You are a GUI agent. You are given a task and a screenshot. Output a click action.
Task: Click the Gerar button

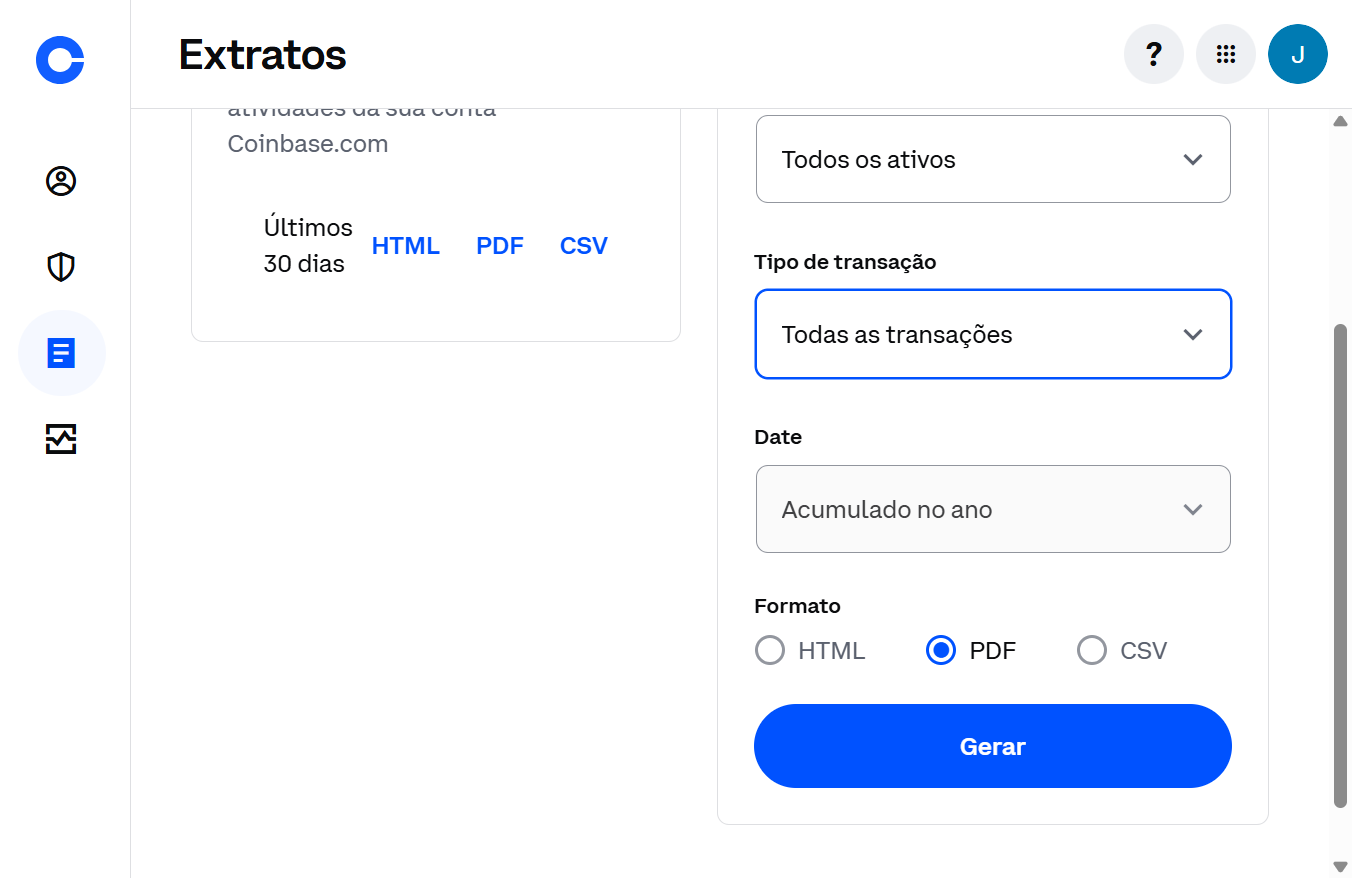coord(993,746)
